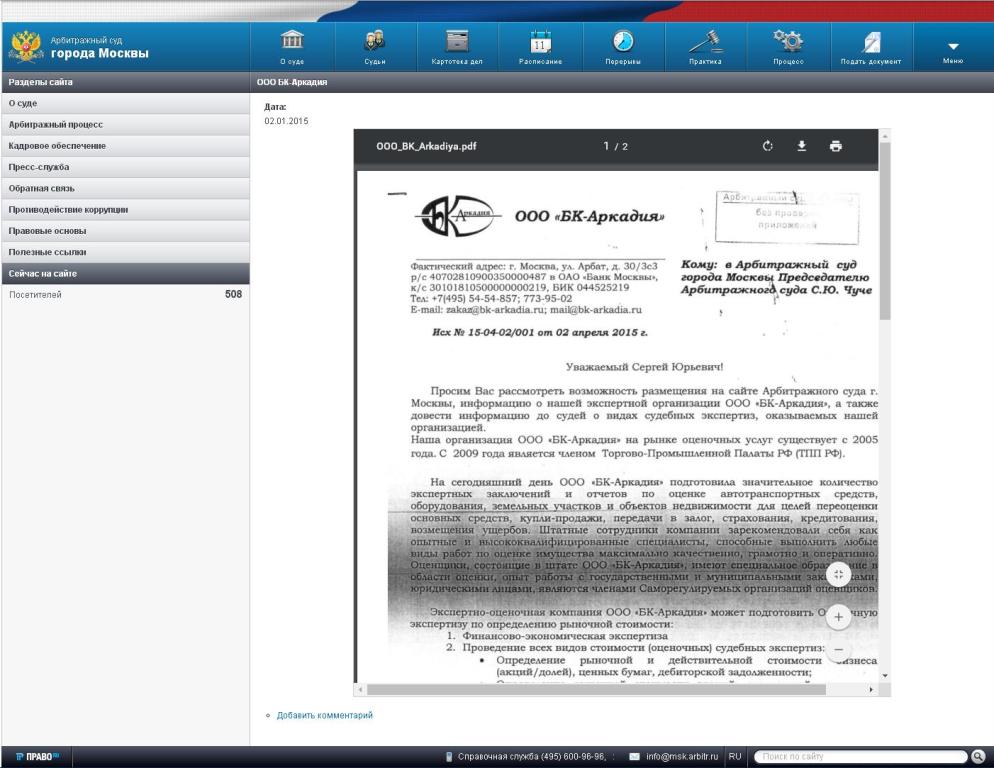Viewport: 994px width, 768px height.
Task: Click the Справочная служба phone number
Action: [575, 756]
